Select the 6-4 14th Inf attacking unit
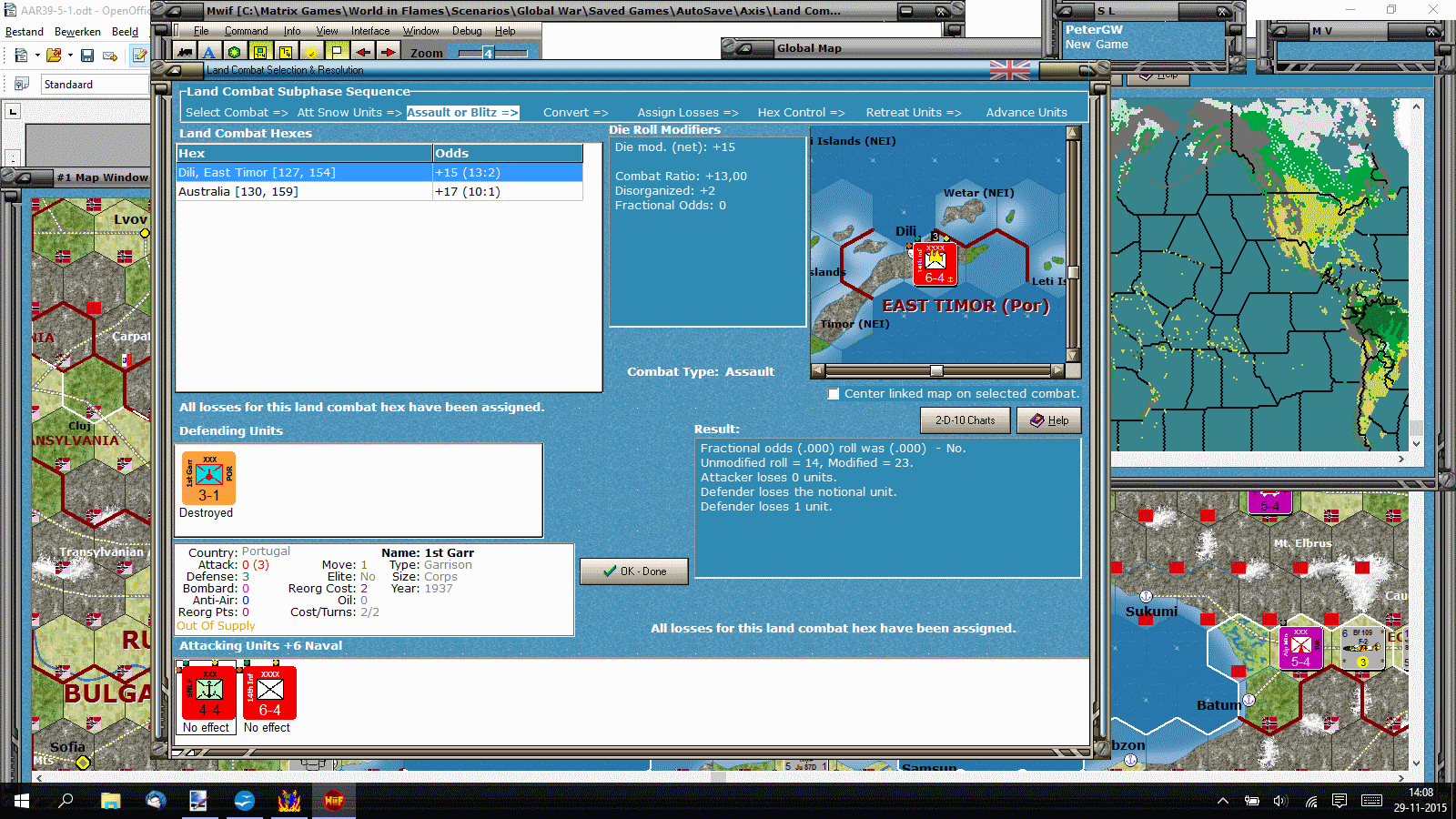The width and height of the screenshot is (1456, 819). click(x=269, y=693)
